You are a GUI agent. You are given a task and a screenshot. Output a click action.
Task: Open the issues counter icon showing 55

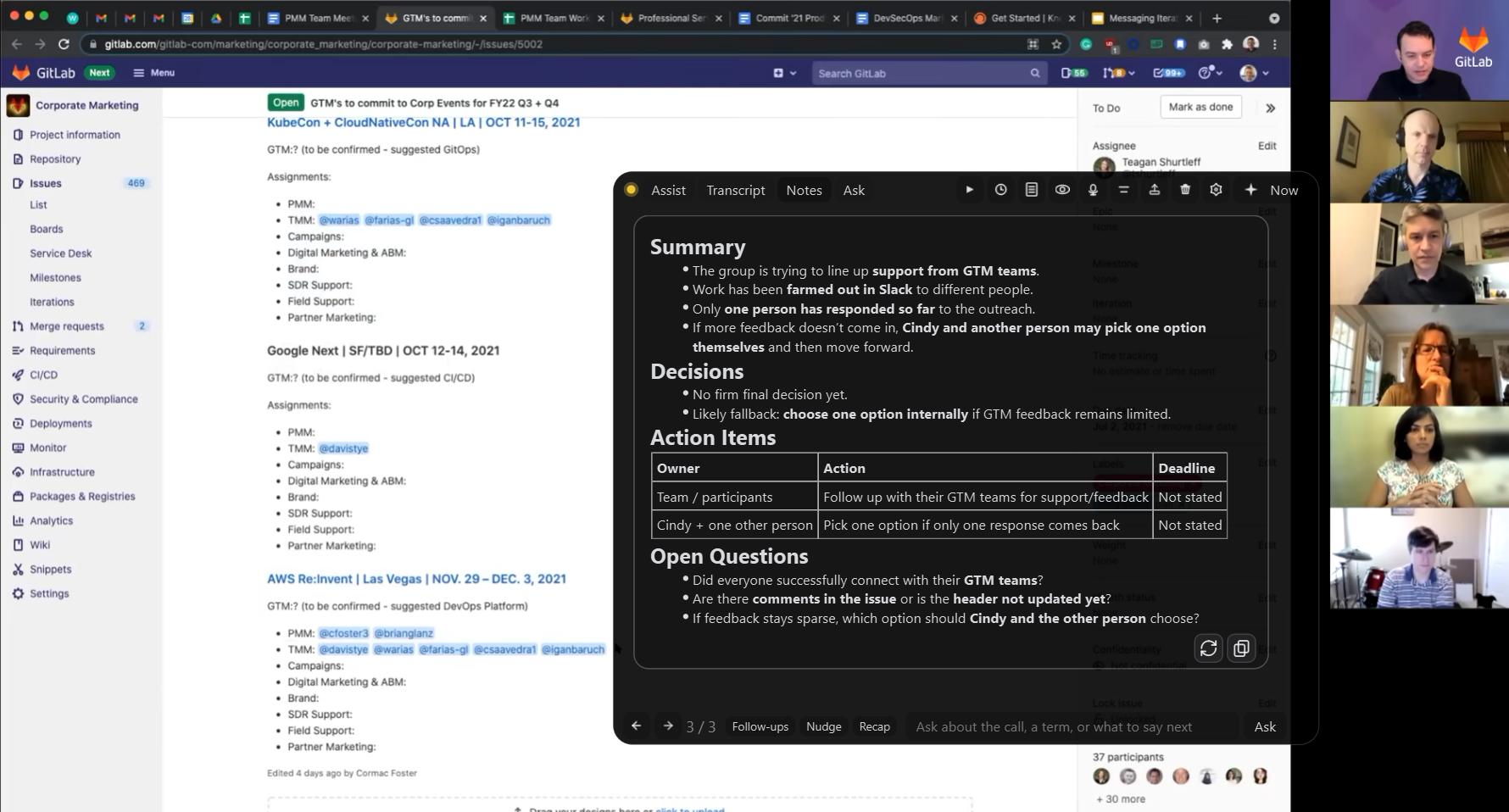click(1073, 73)
